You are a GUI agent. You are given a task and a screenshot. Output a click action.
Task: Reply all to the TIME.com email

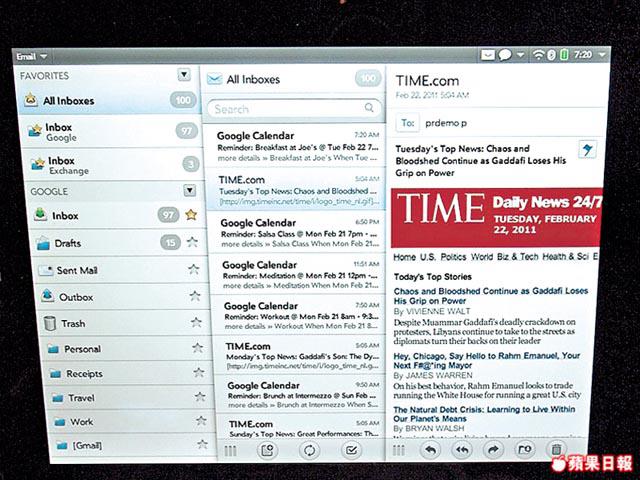462,450
